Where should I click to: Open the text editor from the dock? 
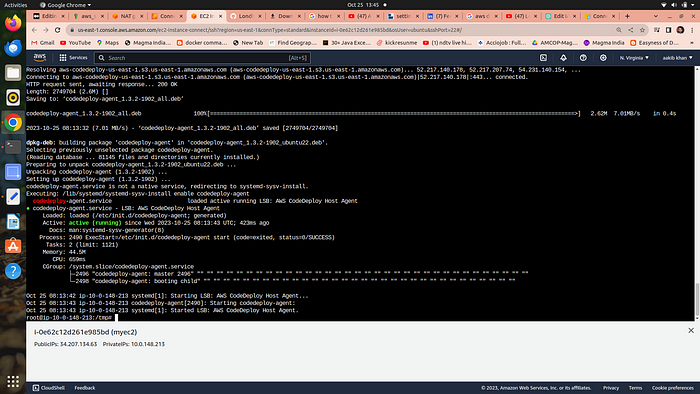tap(13, 196)
